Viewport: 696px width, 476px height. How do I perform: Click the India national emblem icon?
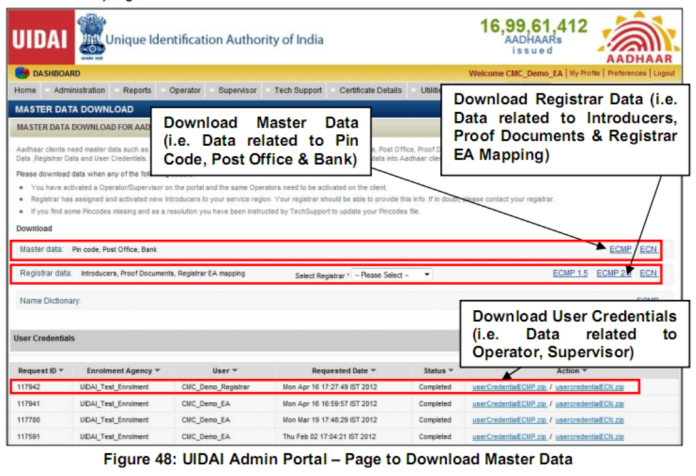pyautogui.click(x=91, y=38)
